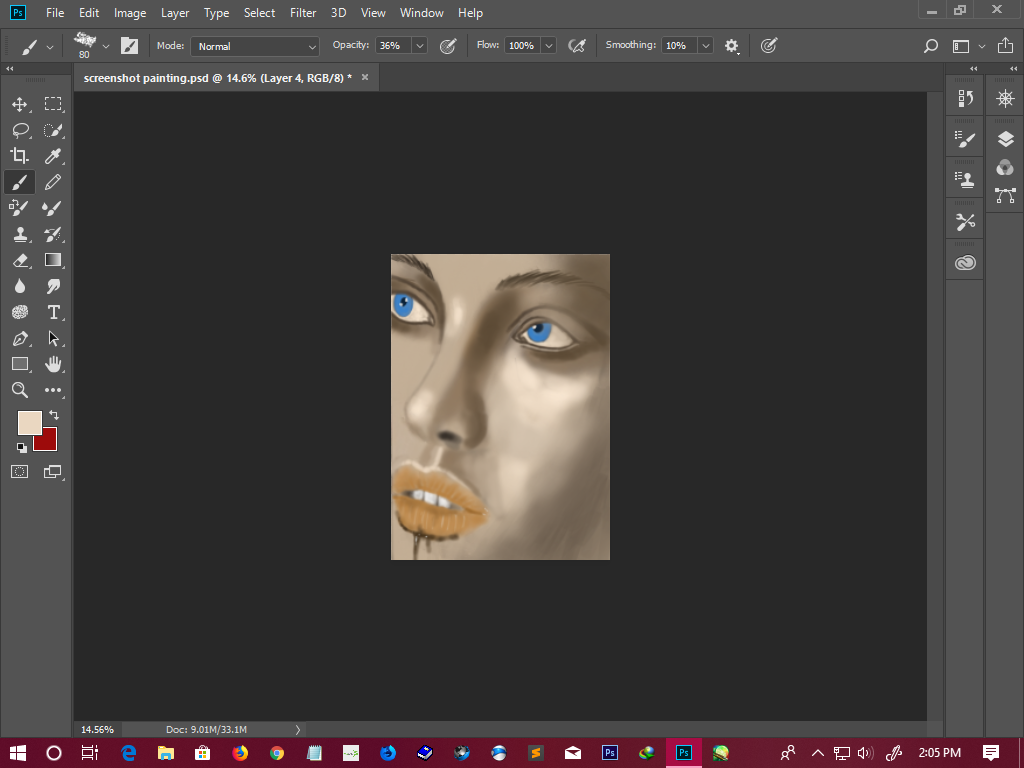This screenshot has height=768, width=1024.
Task: Enable airbrush-style build-up effects
Action: 576,46
